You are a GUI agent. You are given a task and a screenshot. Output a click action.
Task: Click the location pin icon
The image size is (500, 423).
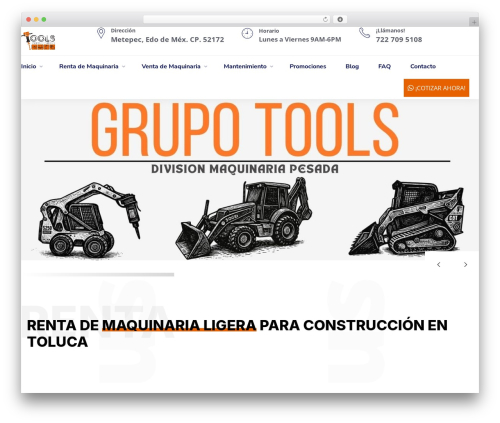(x=101, y=33)
